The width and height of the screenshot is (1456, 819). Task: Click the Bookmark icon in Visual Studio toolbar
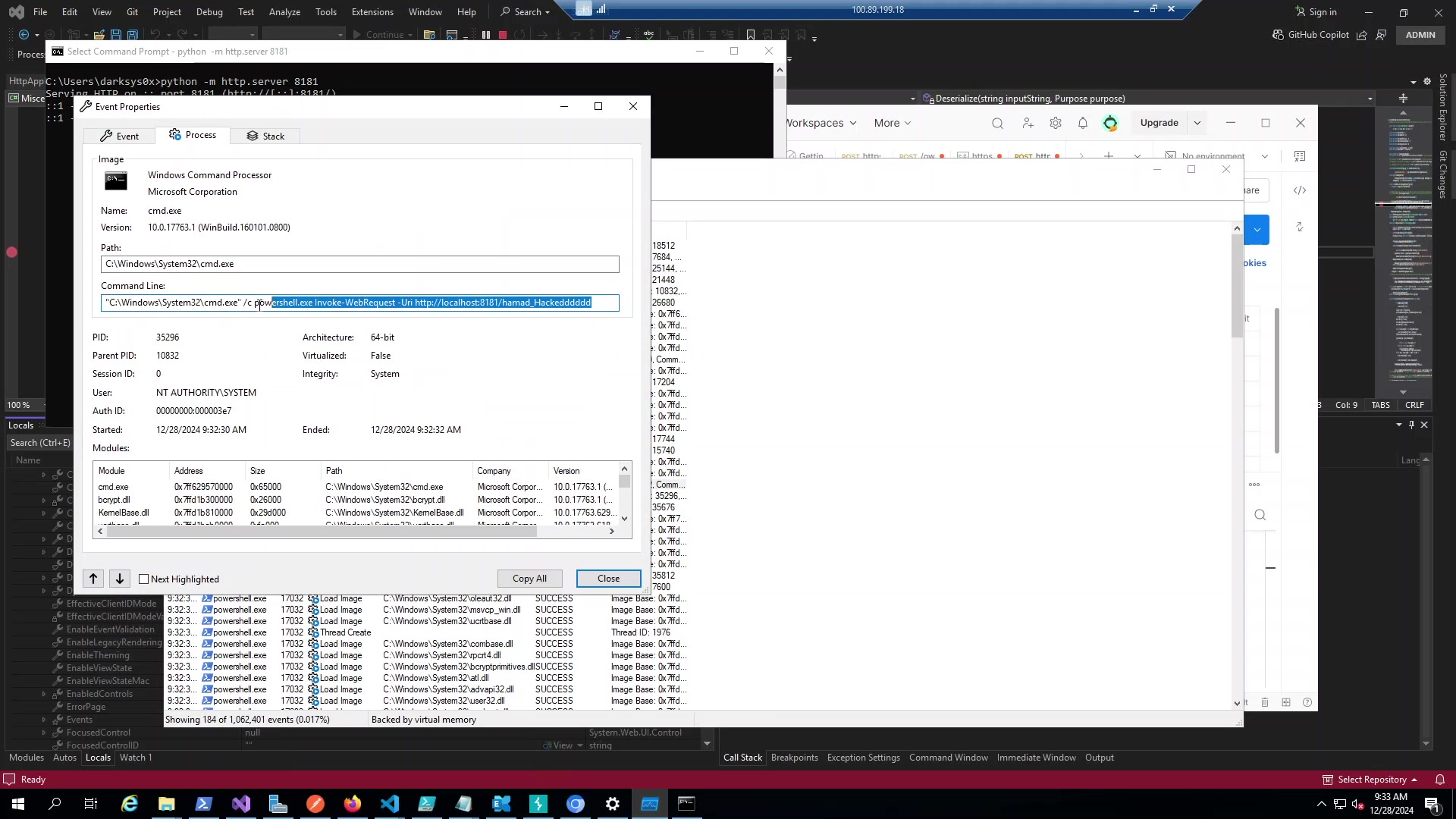point(751,35)
